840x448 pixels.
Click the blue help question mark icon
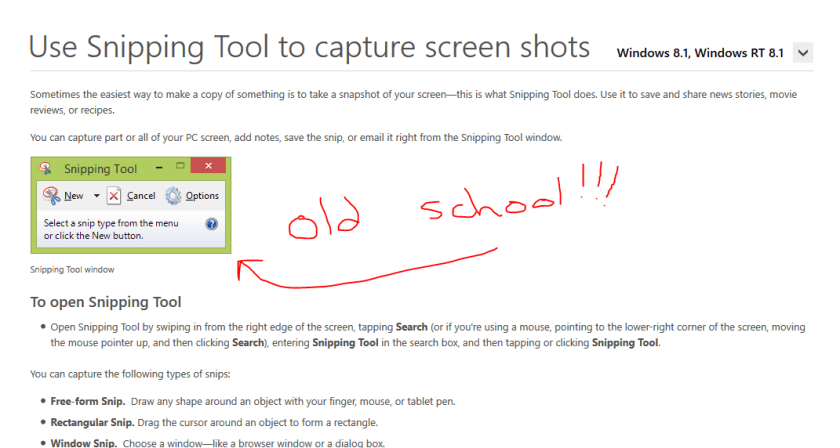(212, 224)
